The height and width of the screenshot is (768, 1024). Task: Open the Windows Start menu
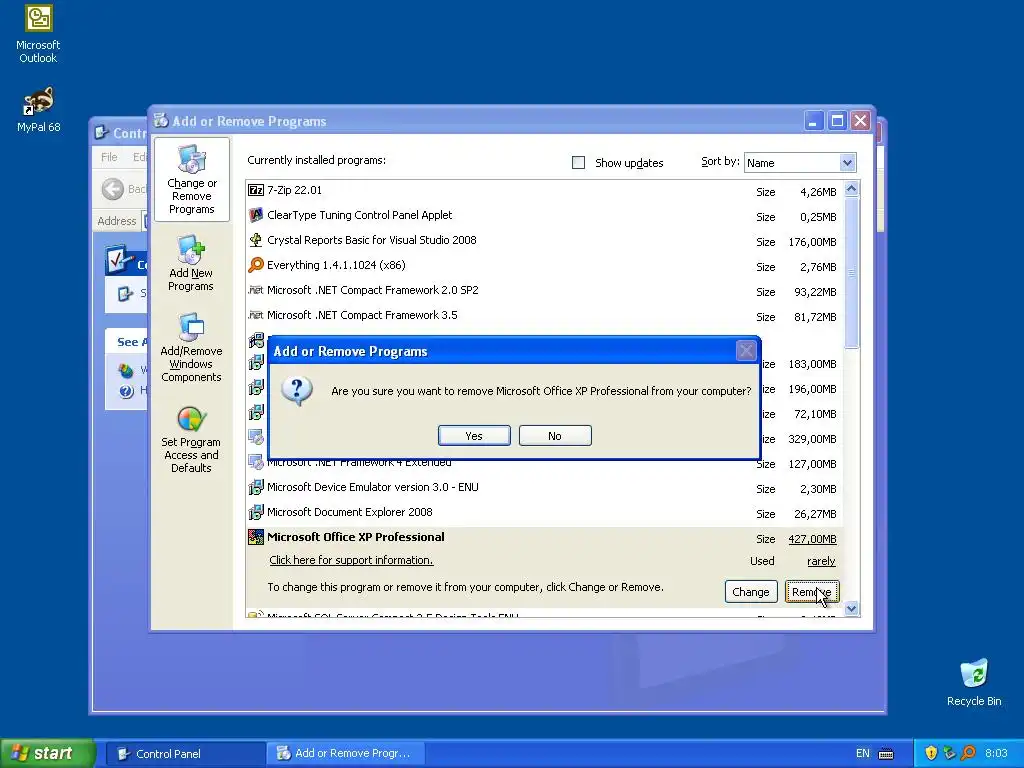(x=47, y=753)
